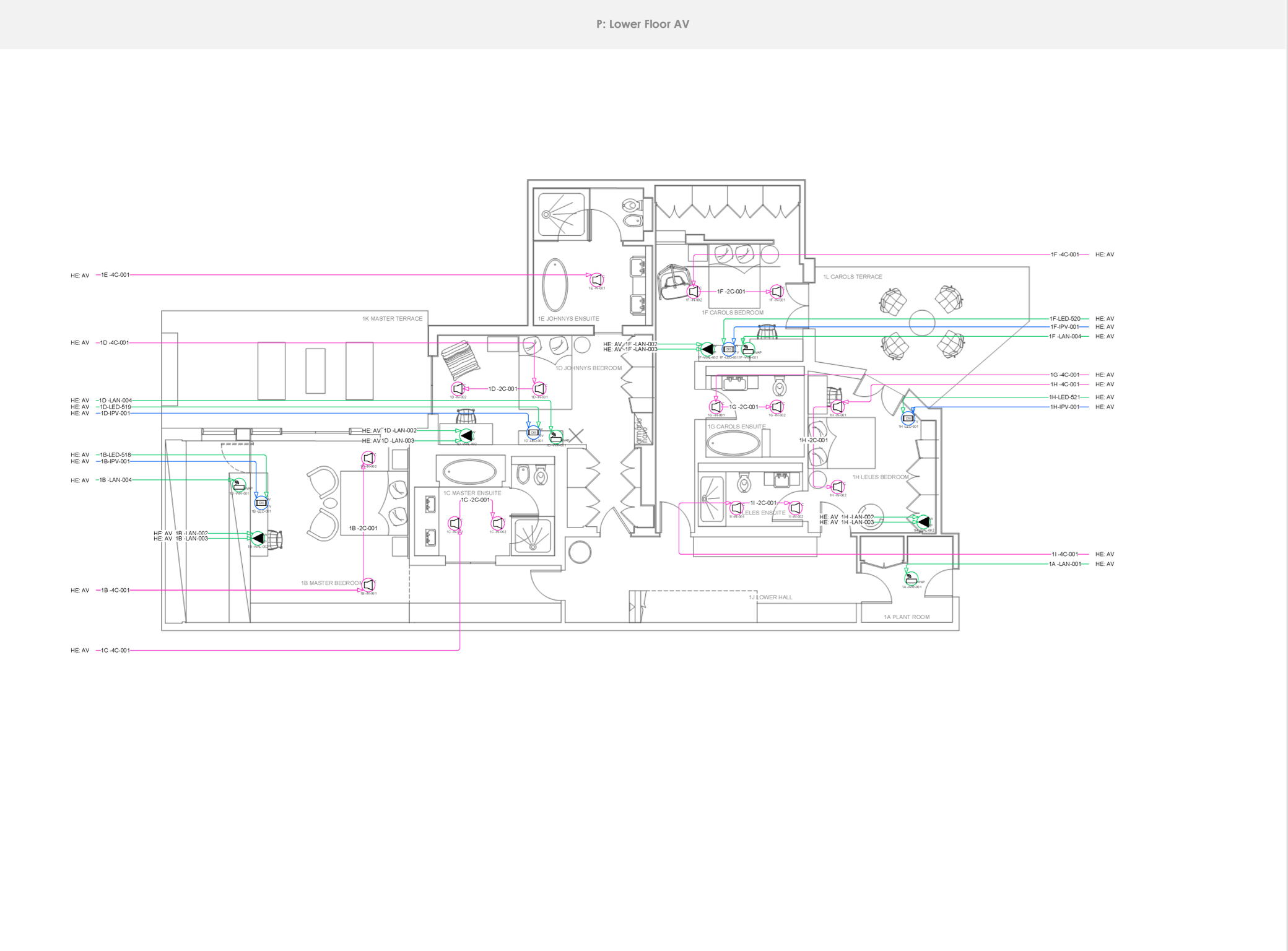Click room label '1K MASTER TERRACE'

392,319
